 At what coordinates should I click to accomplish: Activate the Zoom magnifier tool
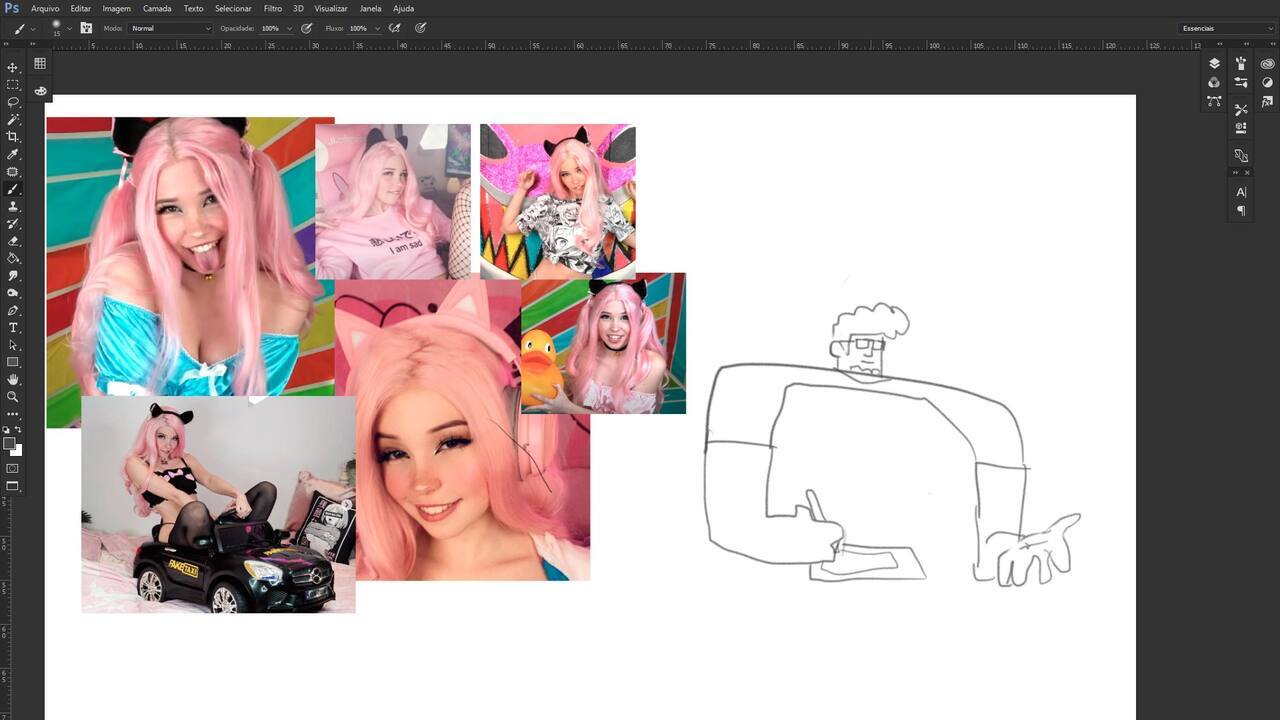[x=13, y=397]
